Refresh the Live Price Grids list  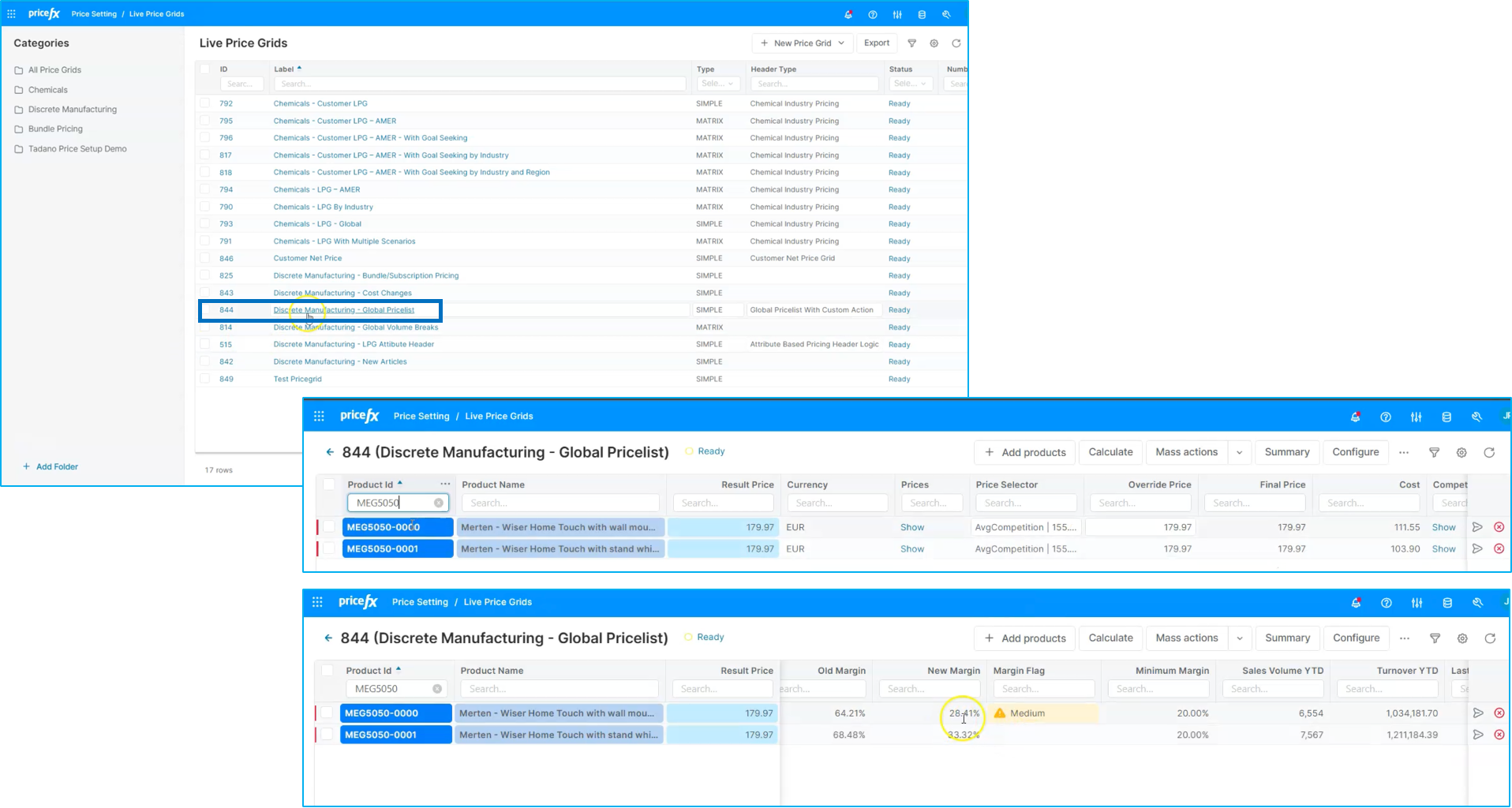pyautogui.click(x=956, y=43)
